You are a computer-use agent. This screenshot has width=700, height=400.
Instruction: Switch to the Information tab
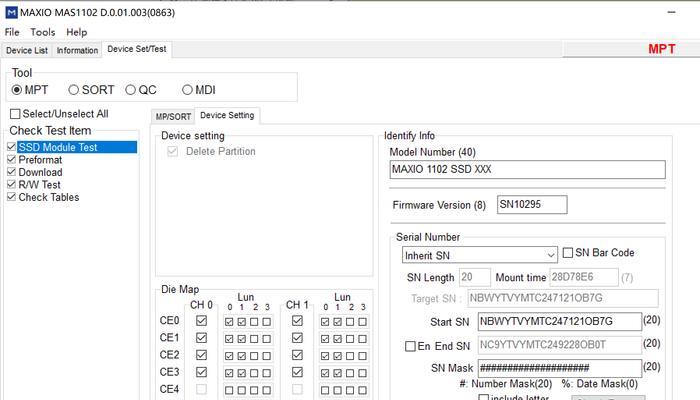[77, 50]
